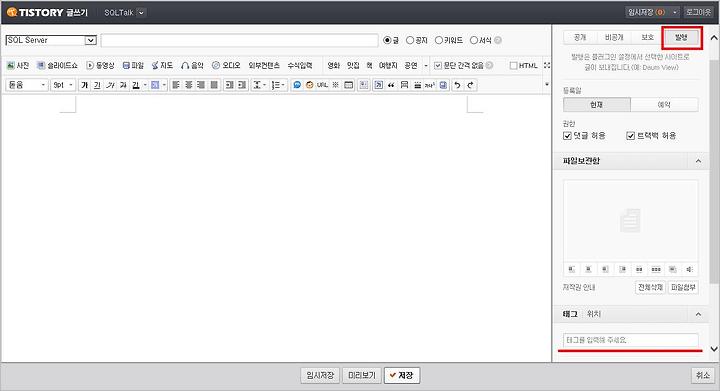This screenshot has height=391, width=720.
Task: Choose the 발행 publish option
Action: 681,38
